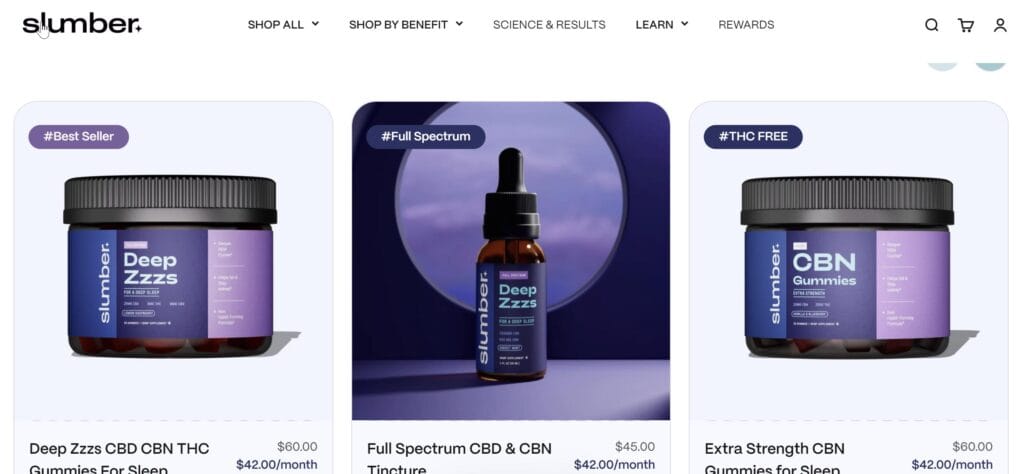Viewport: 1024px width, 474px height.
Task: Select the #THC FREE tag
Action: pyautogui.click(x=753, y=136)
